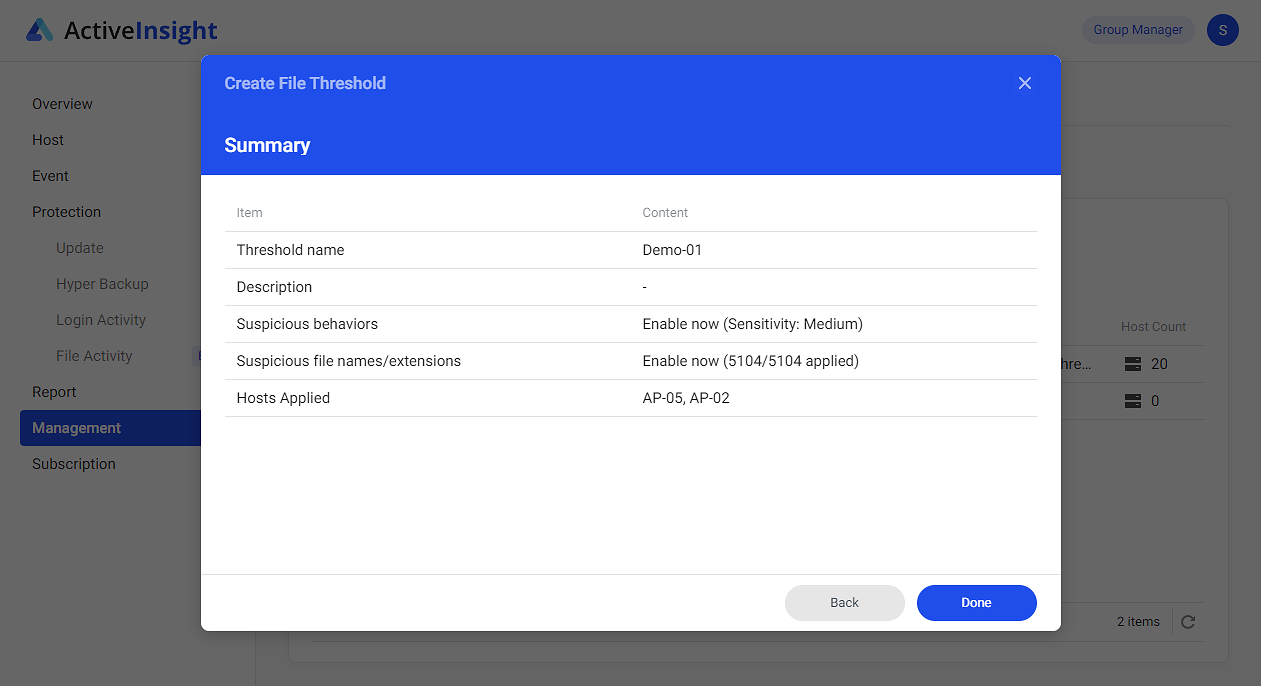Click Done to finish creating the threshold
Screen dimensions: 1261x686
976,602
